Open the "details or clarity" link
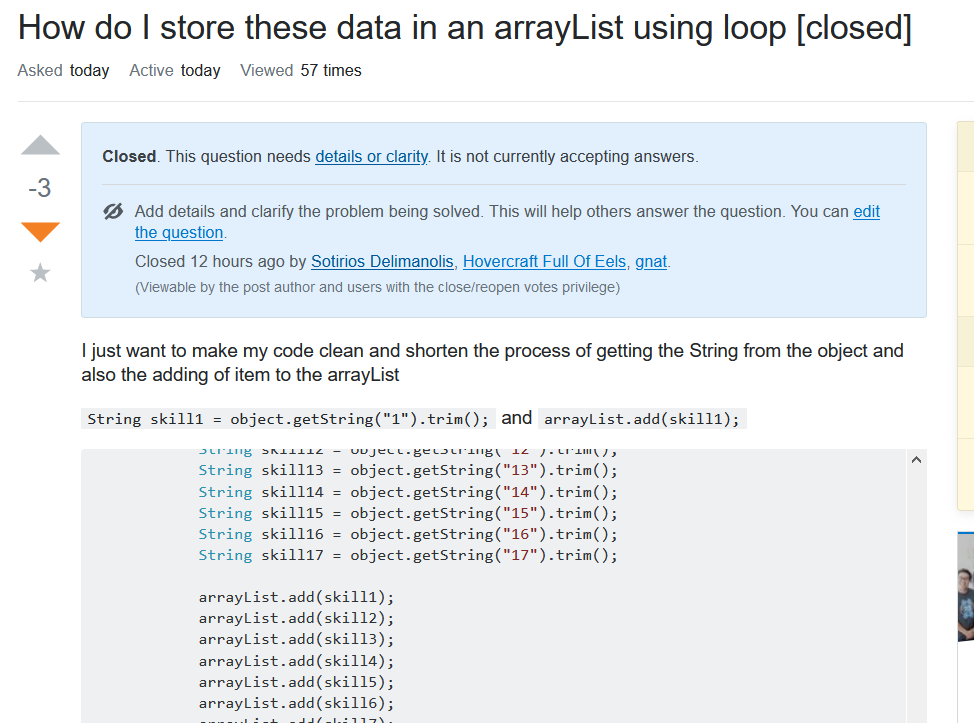This screenshot has width=974, height=723. tap(371, 156)
